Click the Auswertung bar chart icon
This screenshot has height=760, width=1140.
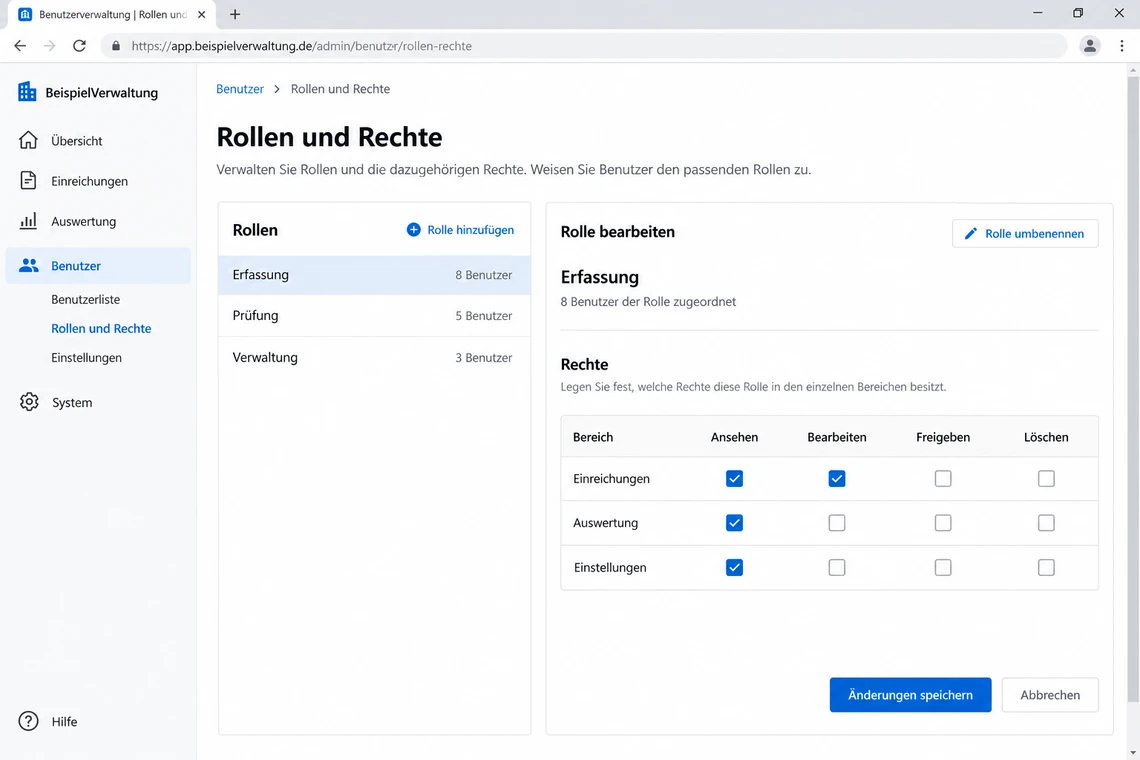pyautogui.click(x=28, y=221)
